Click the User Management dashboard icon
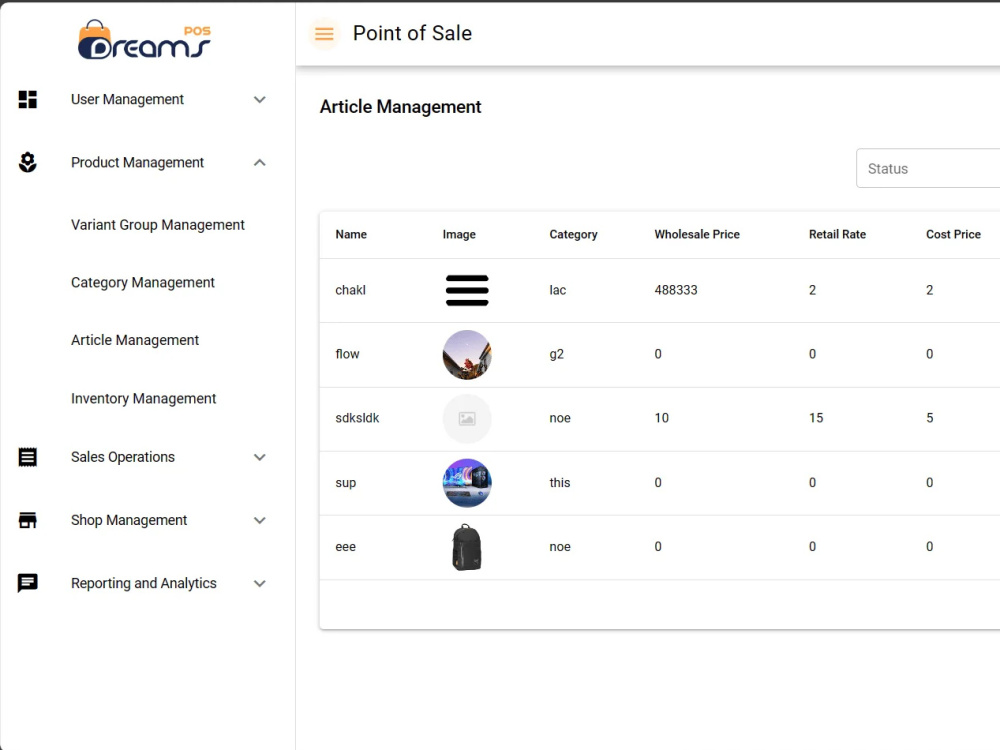Image resolution: width=1000 pixels, height=750 pixels. (x=27, y=99)
